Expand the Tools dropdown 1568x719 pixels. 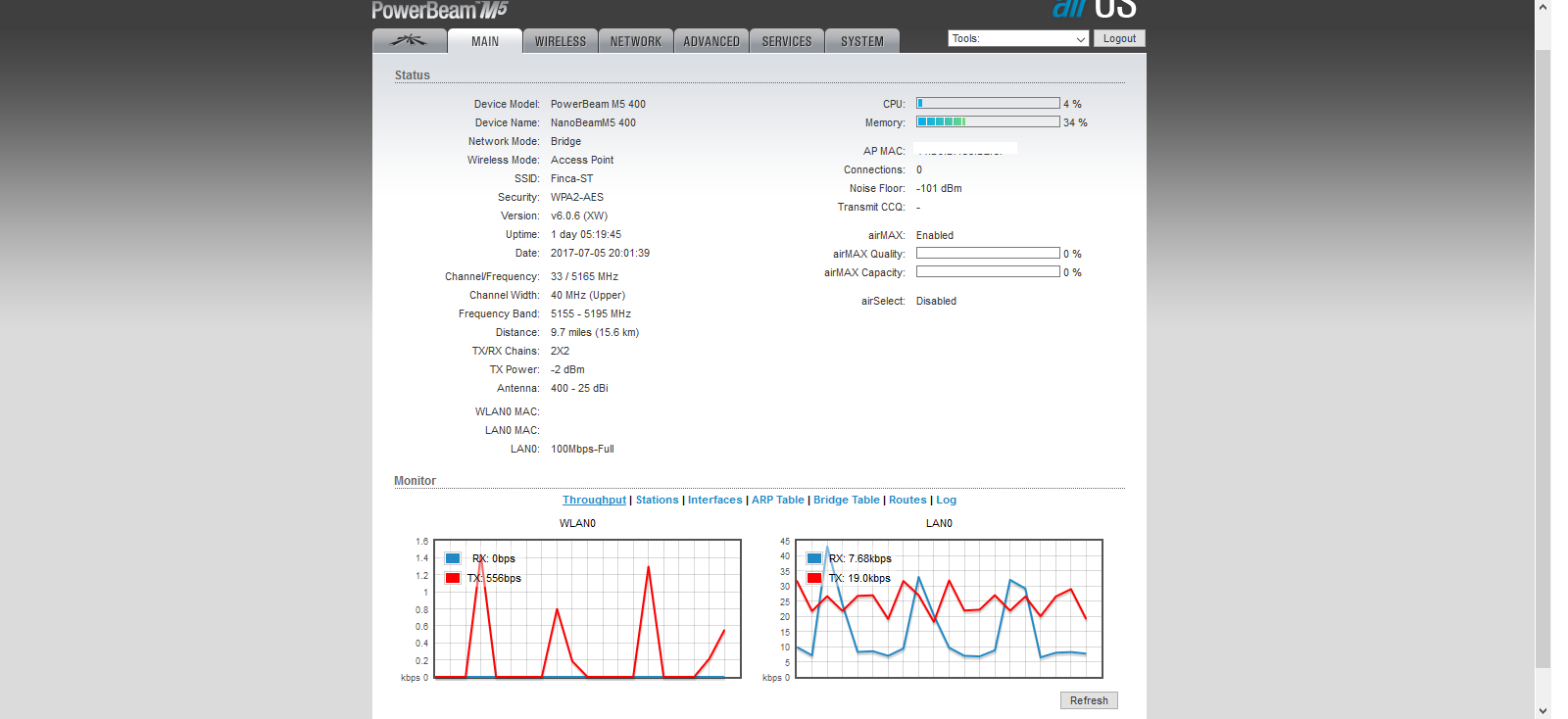pyautogui.click(x=1018, y=39)
